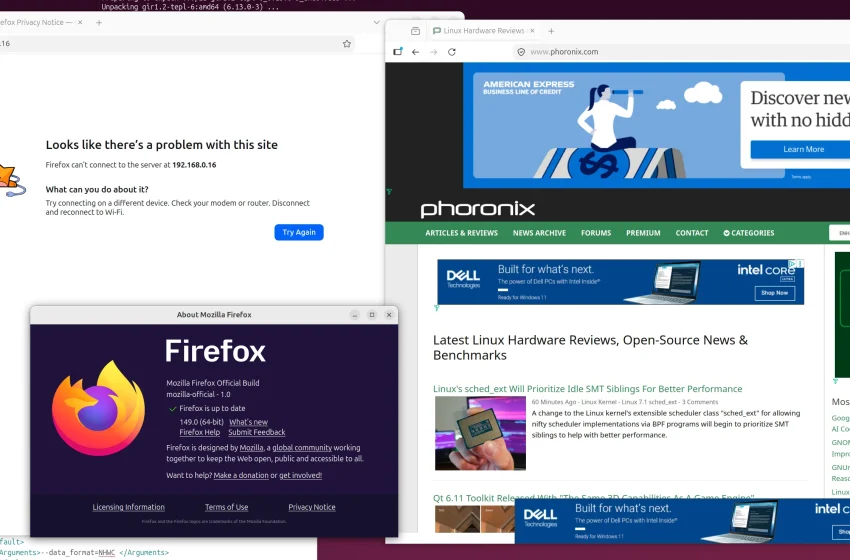Click the Qt 6.11 article thumbnail
Screen dimensions: 850x560
pos(475,519)
